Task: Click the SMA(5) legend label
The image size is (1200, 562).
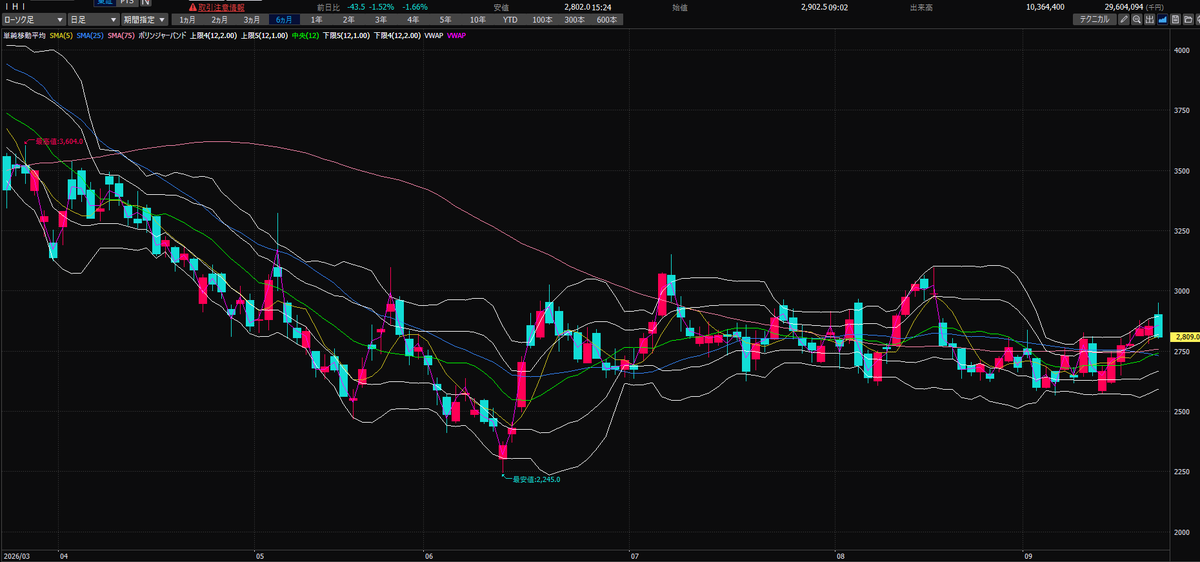Action: click(61, 35)
